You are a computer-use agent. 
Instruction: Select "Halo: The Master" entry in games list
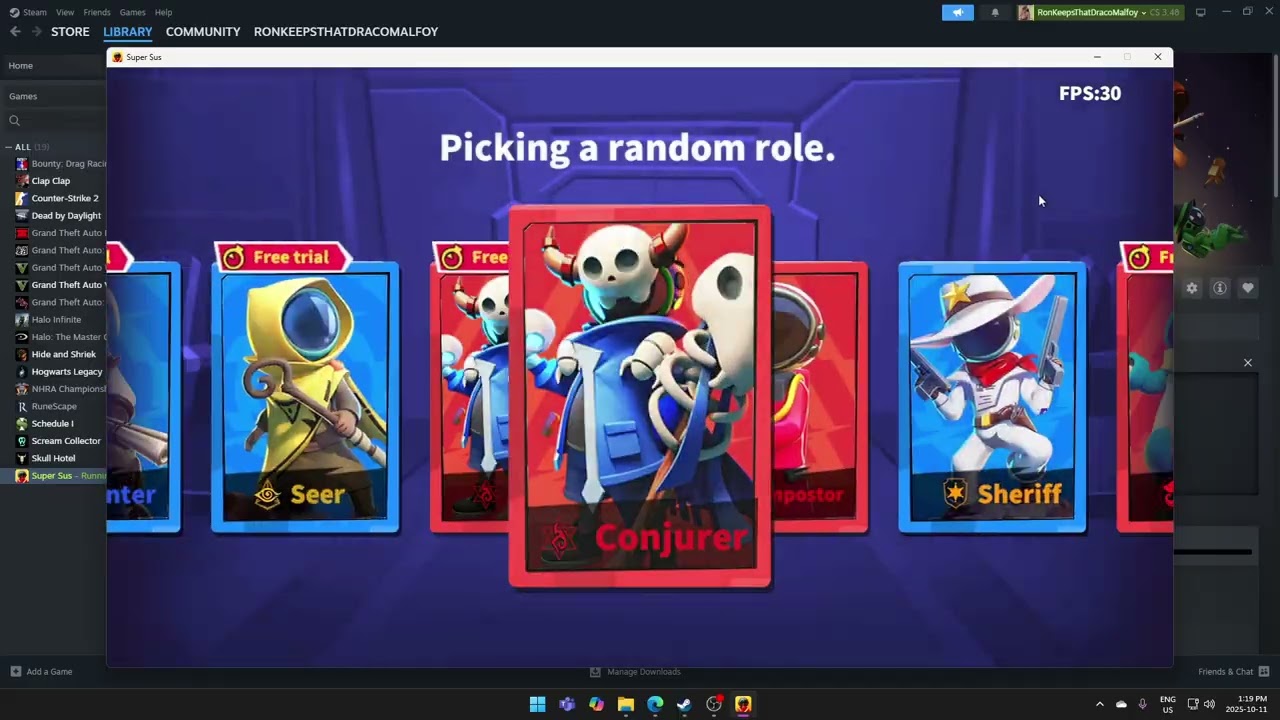68,337
